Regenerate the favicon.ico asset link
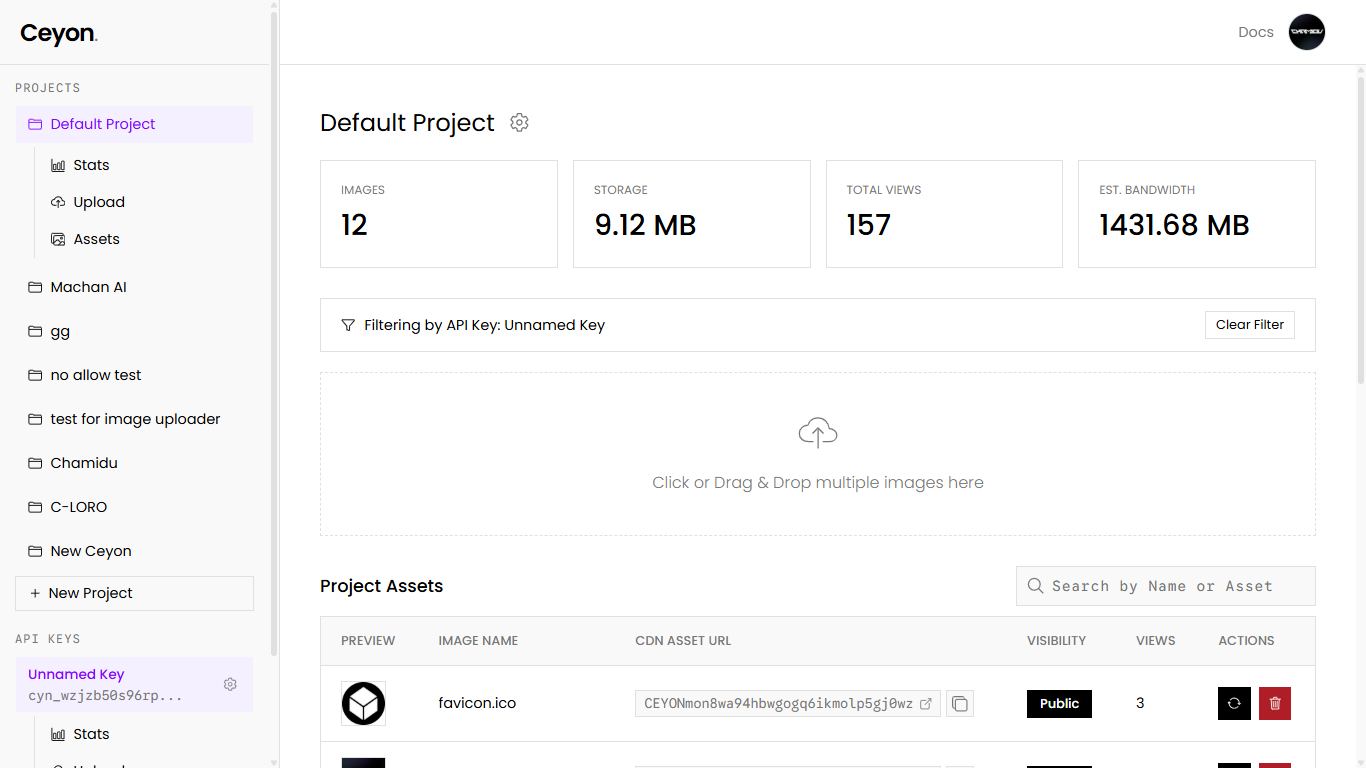 [x=1234, y=703]
